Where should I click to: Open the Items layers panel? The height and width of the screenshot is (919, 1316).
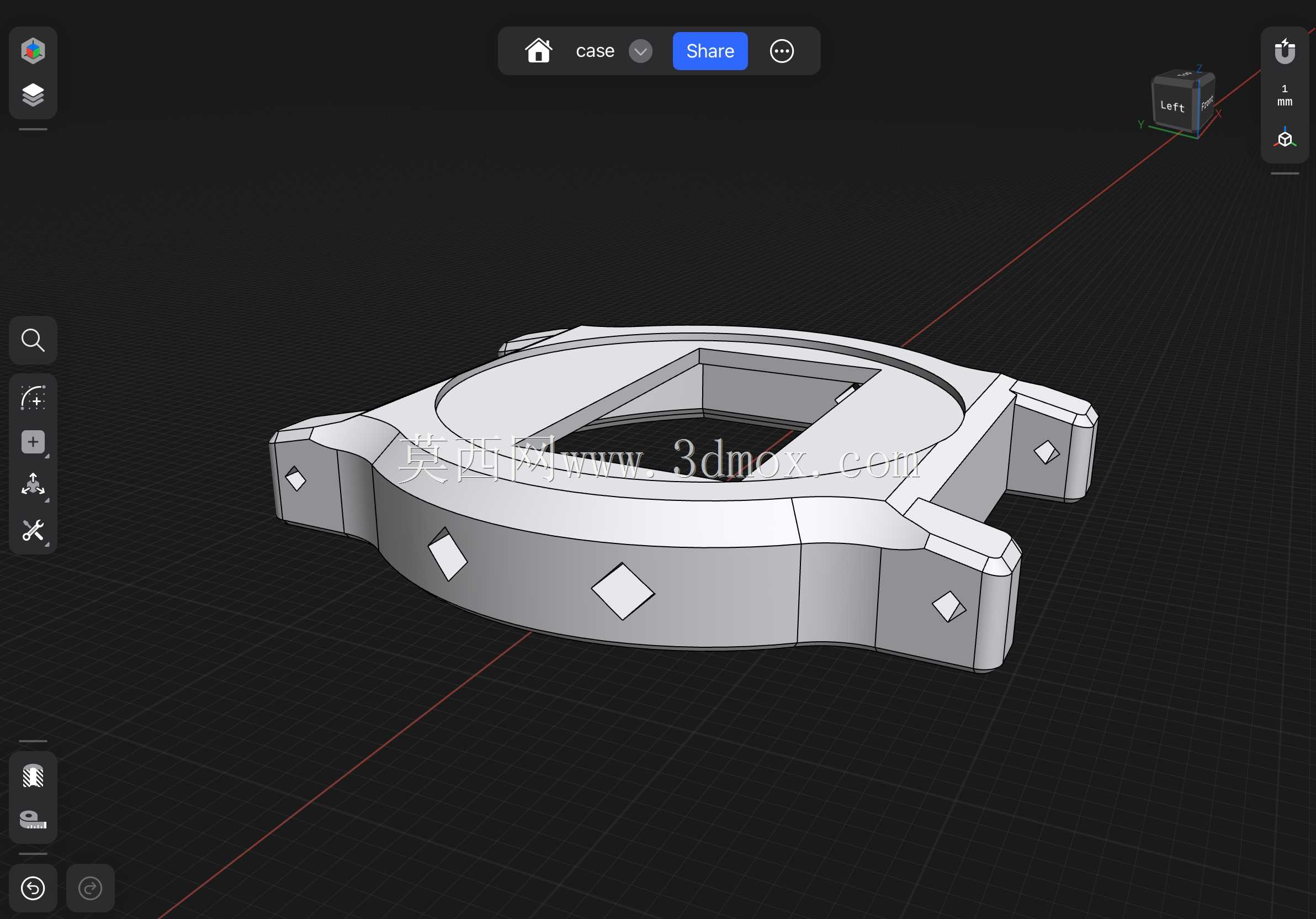pos(33,94)
